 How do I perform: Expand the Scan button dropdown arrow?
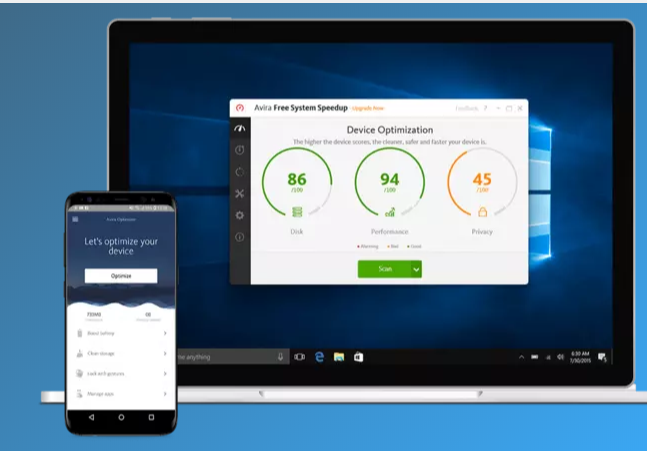(x=416, y=268)
